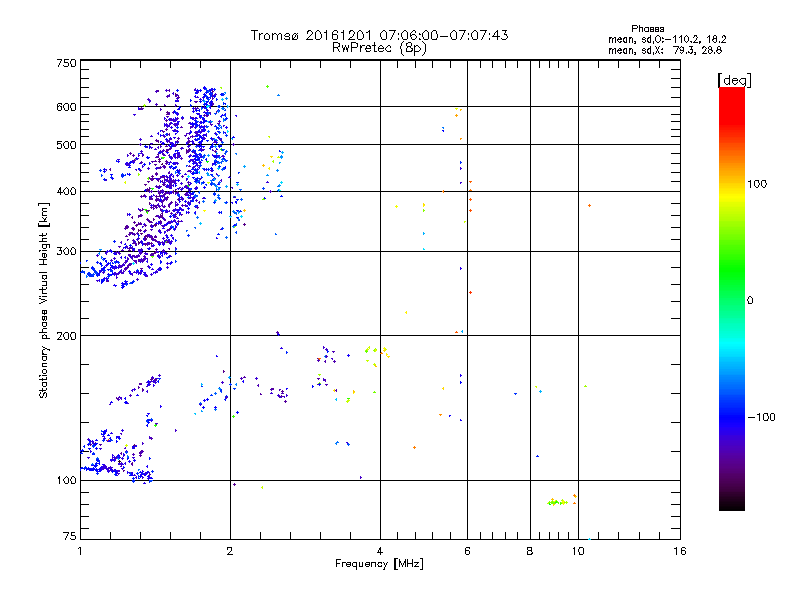Click the y-axis tick label '600'
This screenshot has height=600, width=800.
click(x=66, y=107)
